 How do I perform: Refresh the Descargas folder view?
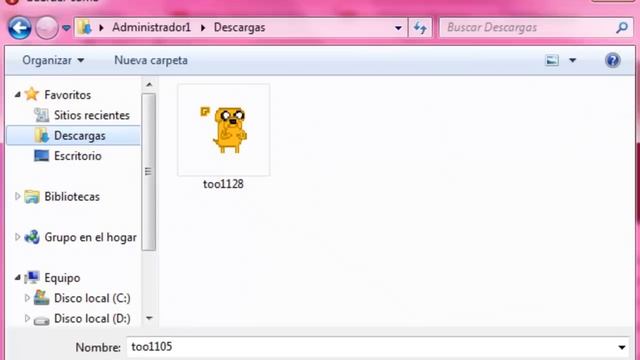pyautogui.click(x=420, y=28)
